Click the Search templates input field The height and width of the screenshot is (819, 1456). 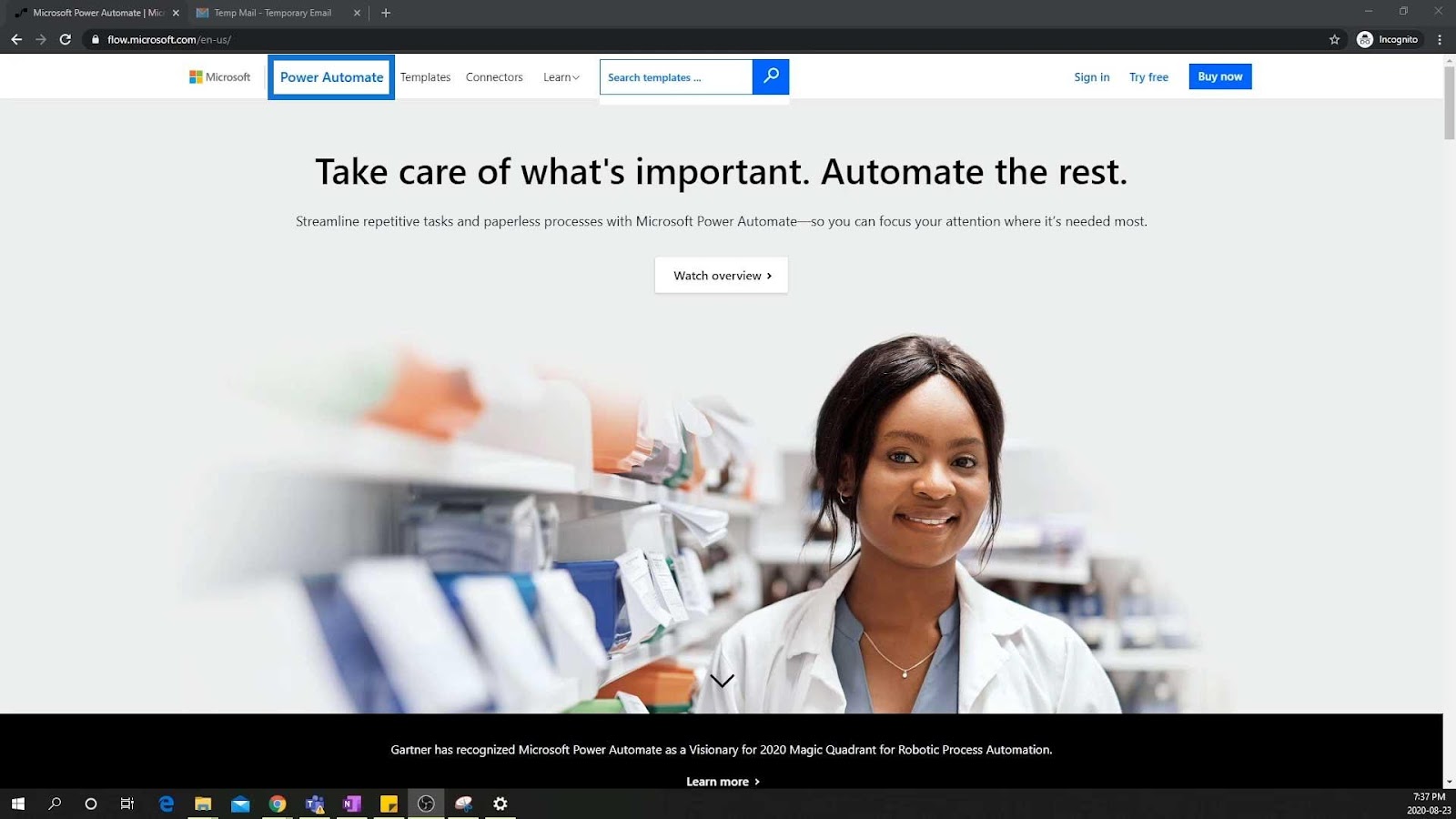(x=676, y=77)
